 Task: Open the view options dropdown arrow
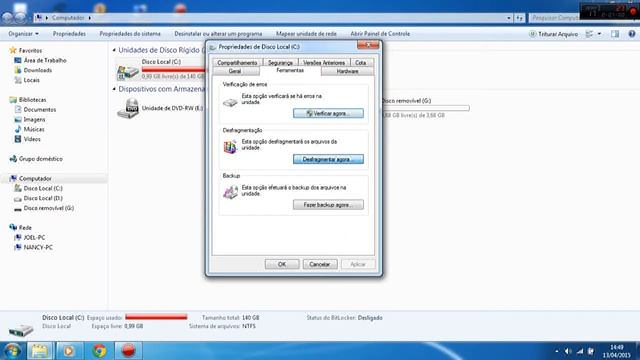click(599, 34)
